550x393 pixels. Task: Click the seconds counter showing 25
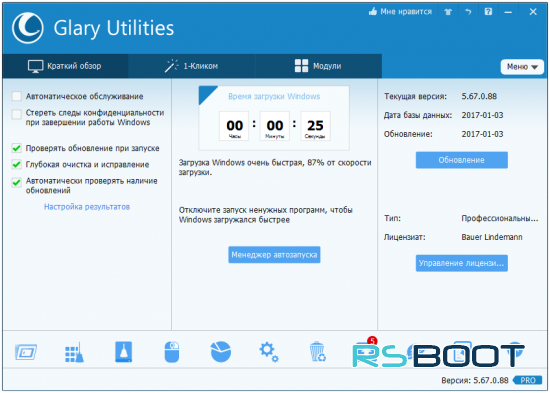315,126
